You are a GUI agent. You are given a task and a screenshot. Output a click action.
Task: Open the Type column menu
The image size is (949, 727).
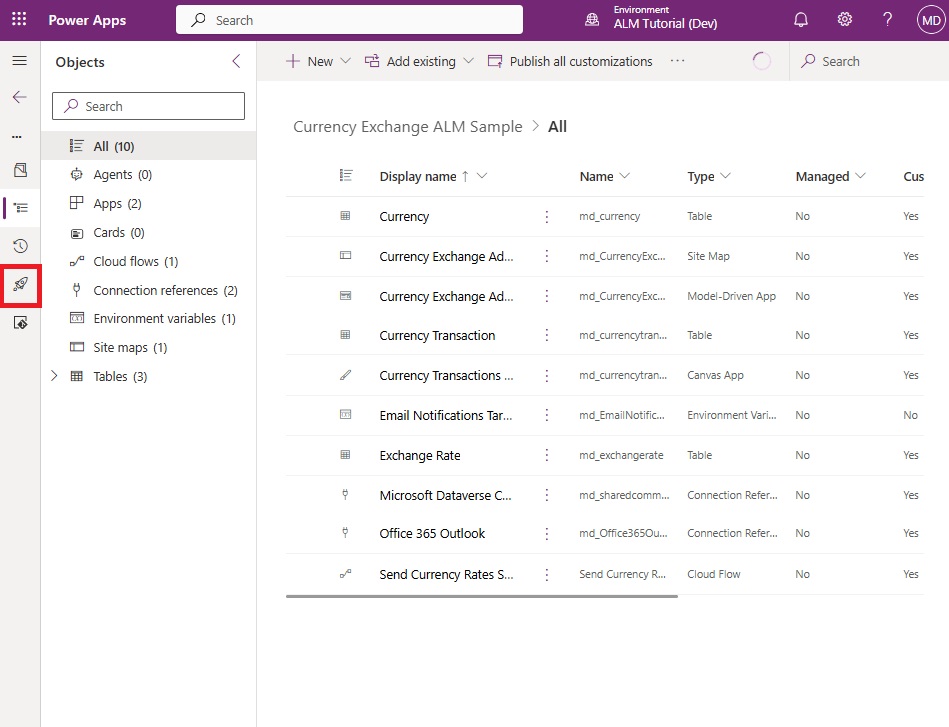[725, 176]
